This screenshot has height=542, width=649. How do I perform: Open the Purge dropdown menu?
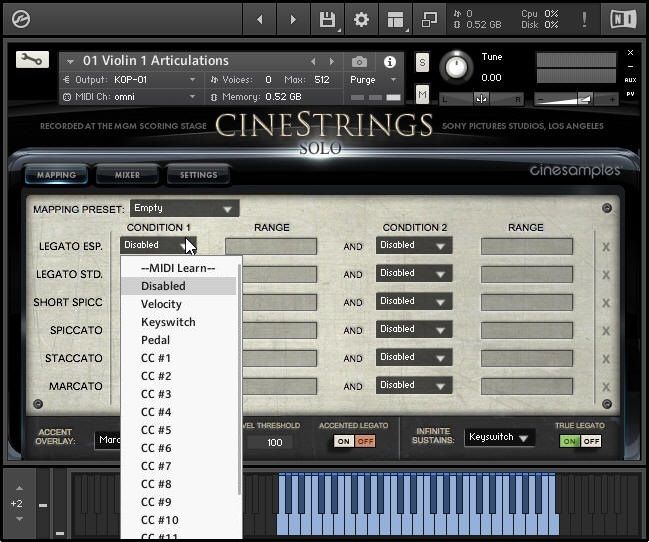click(x=374, y=79)
